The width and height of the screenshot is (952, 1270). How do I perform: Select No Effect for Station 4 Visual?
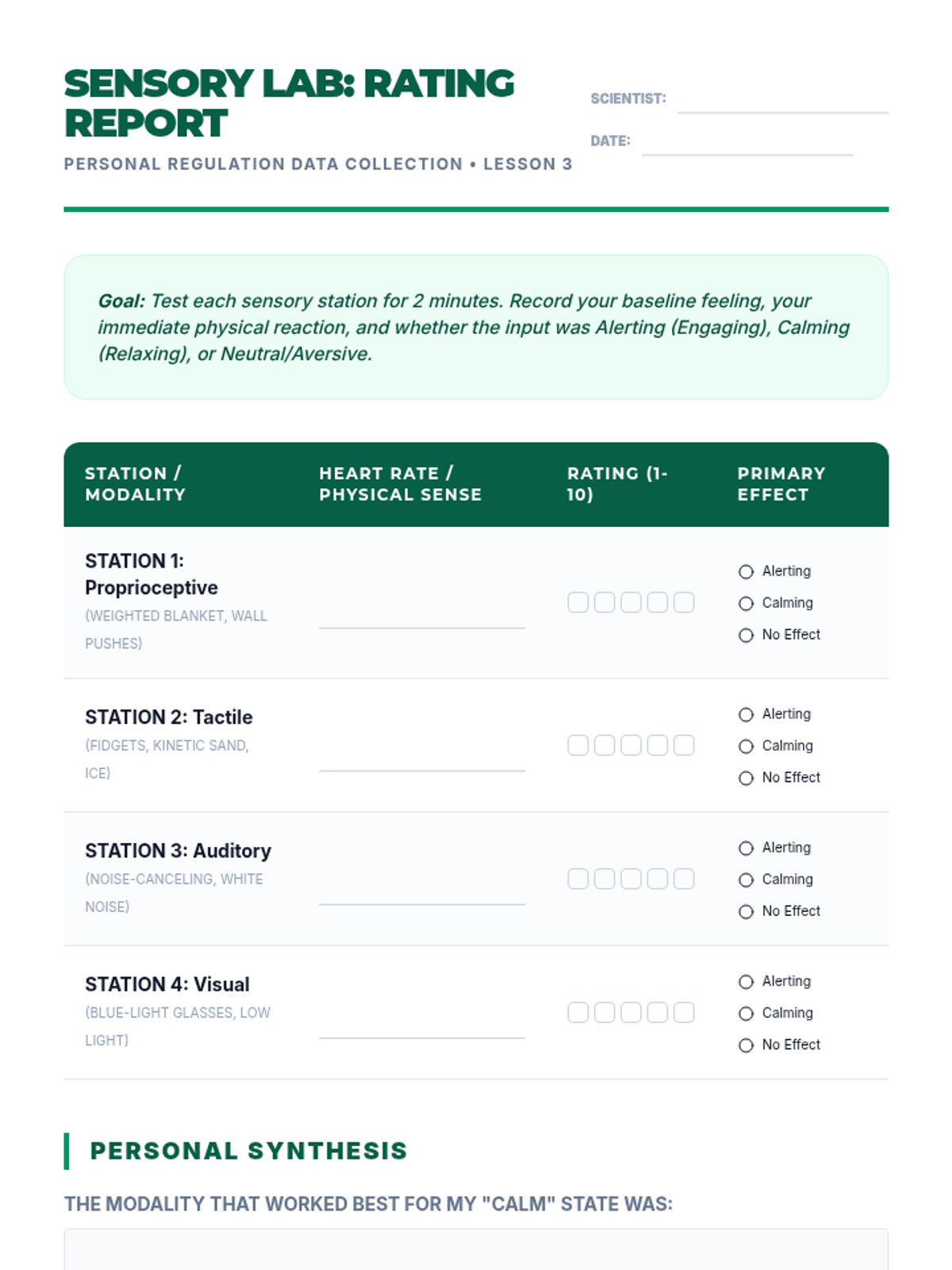[746, 1045]
